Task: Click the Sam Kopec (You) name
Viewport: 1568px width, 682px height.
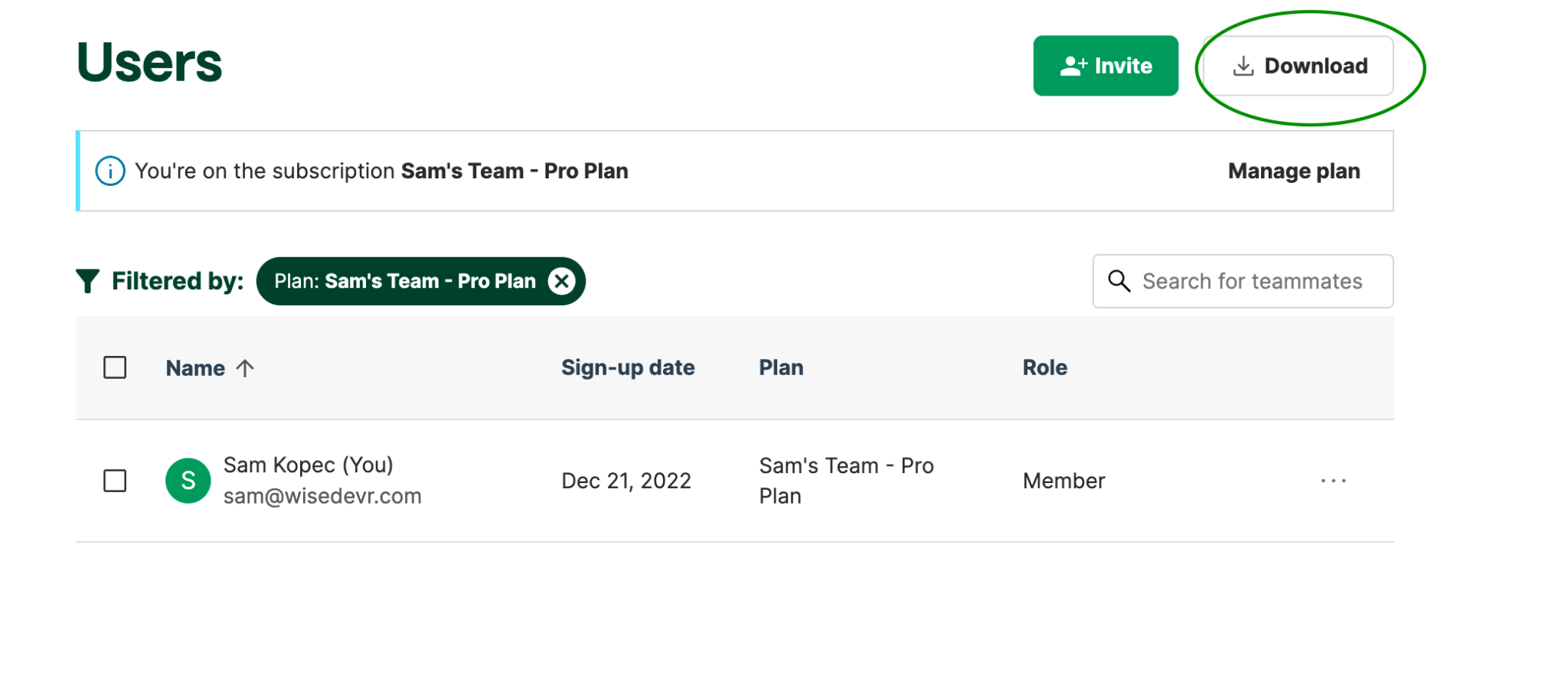Action: tap(308, 465)
